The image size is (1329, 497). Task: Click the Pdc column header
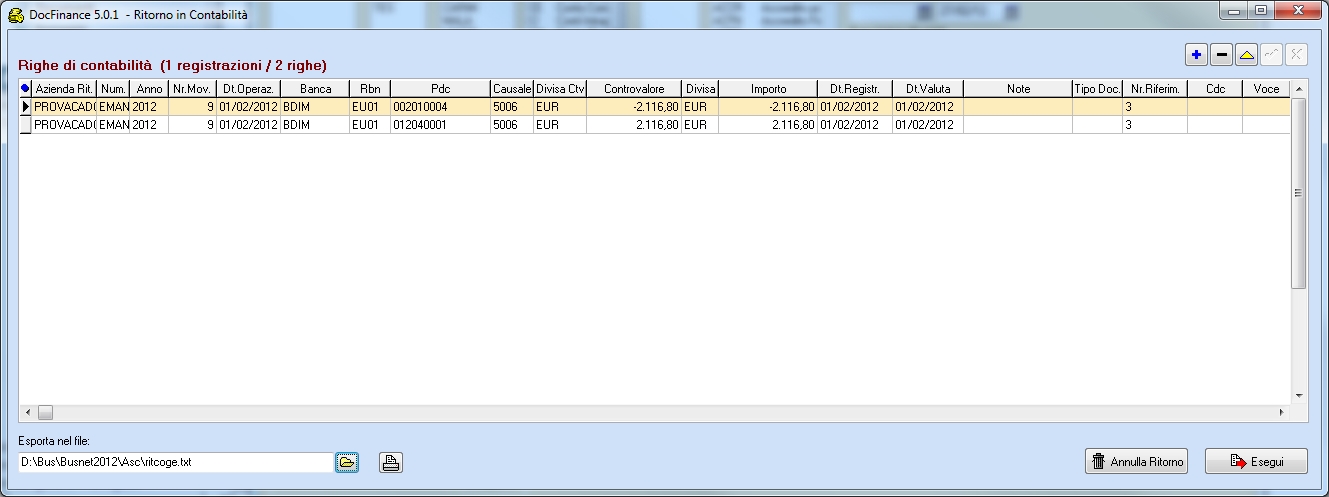pyautogui.click(x=440, y=89)
